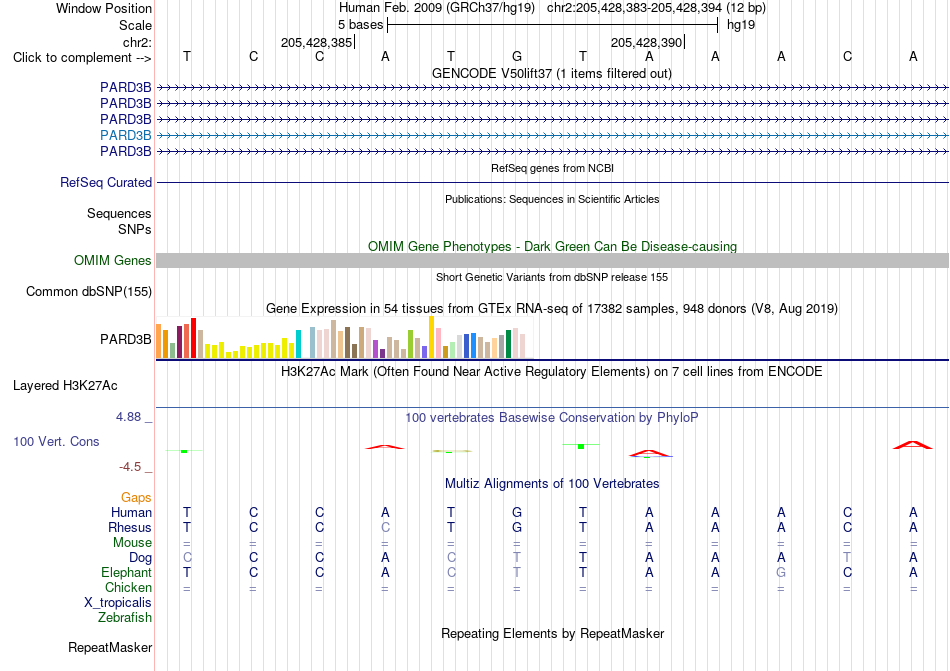Click the cyan bar in GTEx chart

point(298,344)
